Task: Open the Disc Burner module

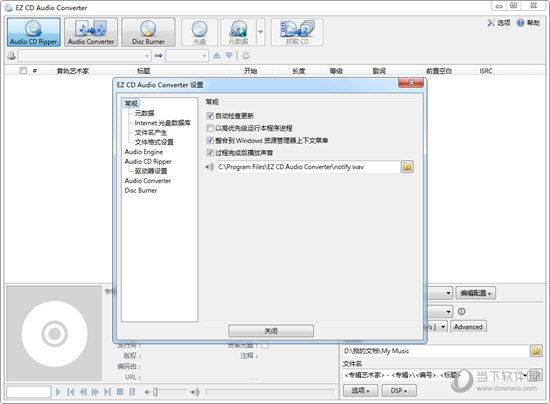Action: pyautogui.click(x=148, y=32)
